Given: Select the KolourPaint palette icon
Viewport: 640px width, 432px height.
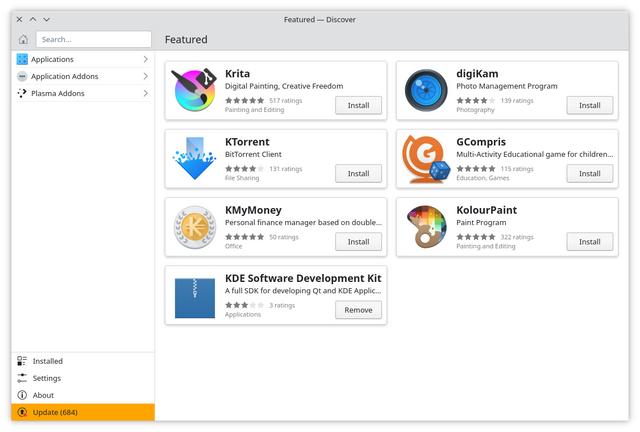Looking at the screenshot, I should 427,227.
